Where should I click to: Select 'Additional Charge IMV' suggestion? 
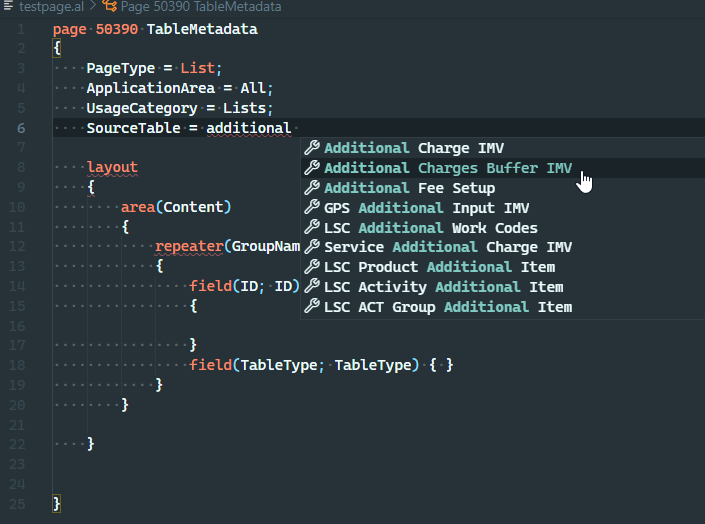[x=503, y=148]
